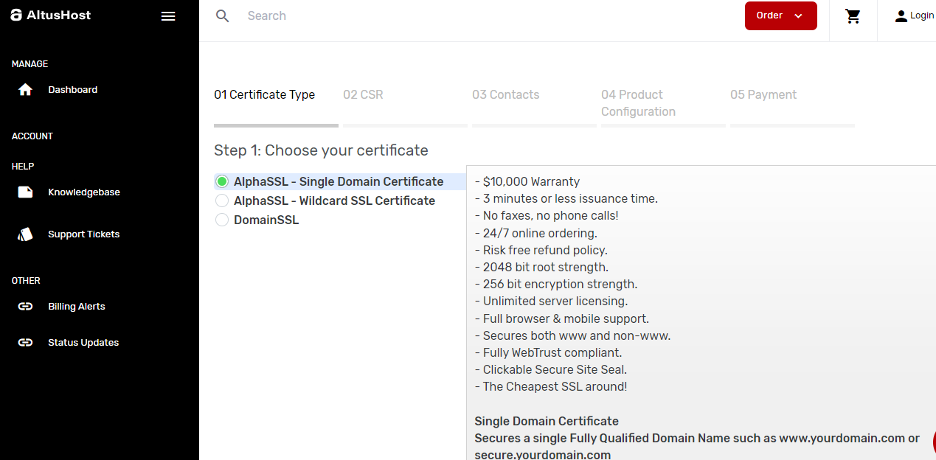
Task: Toggle the hamburger menu in sidebar
Action: pyautogui.click(x=168, y=17)
